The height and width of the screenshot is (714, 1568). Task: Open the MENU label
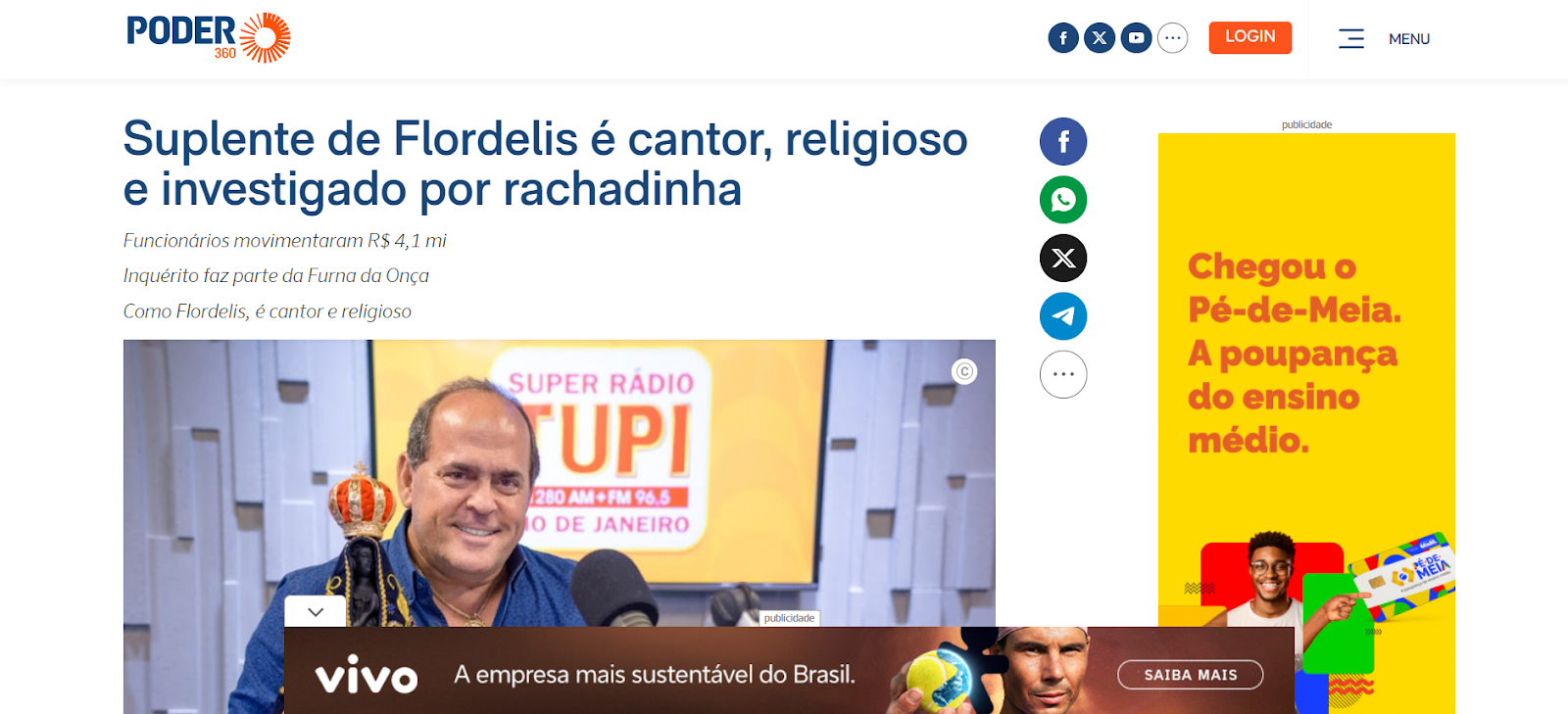(x=1409, y=39)
